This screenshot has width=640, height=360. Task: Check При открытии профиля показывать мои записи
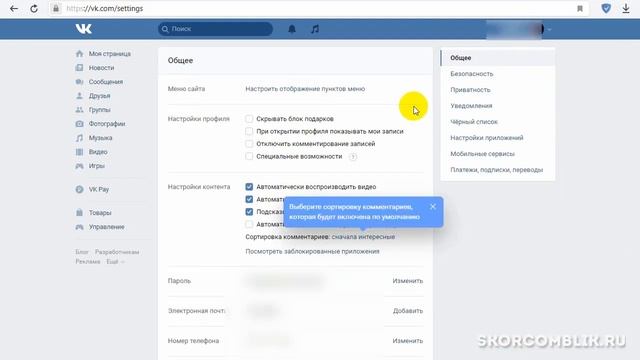pyautogui.click(x=249, y=131)
